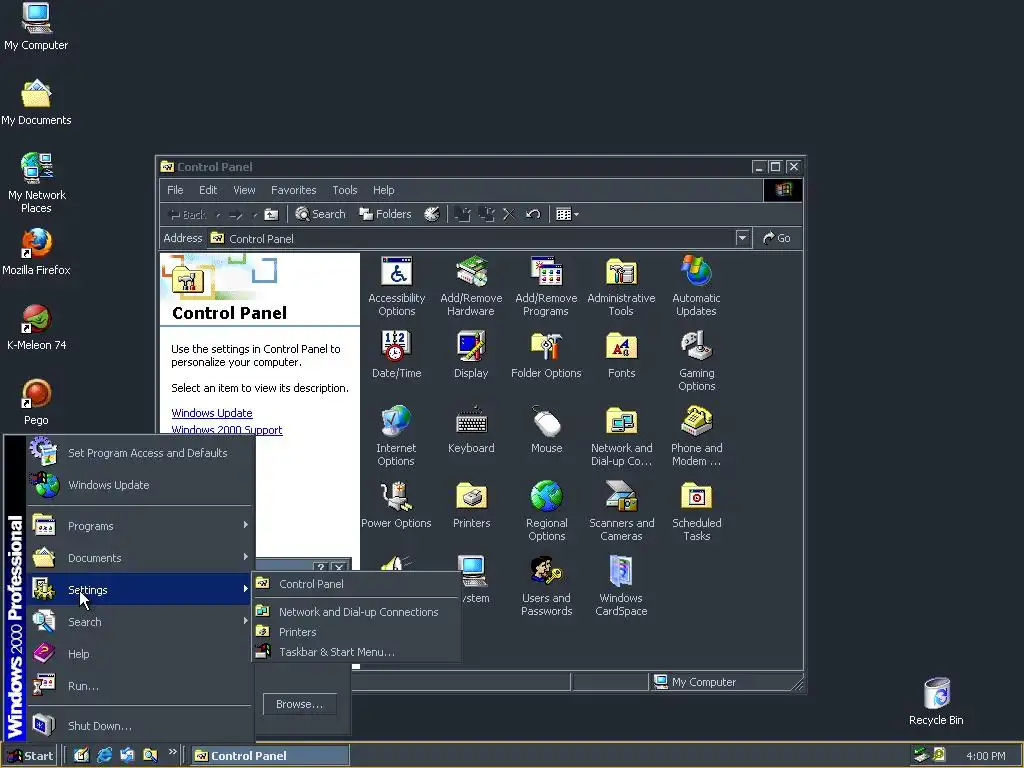Click the Go button
This screenshot has width=1024, height=768.
[777, 238]
